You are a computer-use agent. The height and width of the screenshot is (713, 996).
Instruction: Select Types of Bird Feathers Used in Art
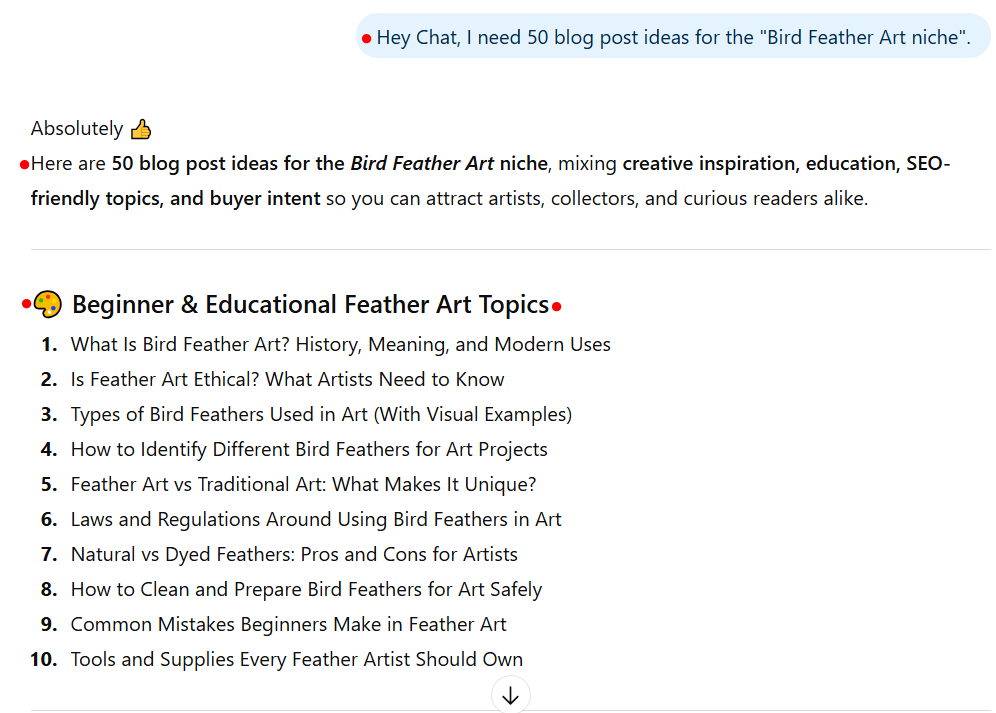[x=321, y=414]
